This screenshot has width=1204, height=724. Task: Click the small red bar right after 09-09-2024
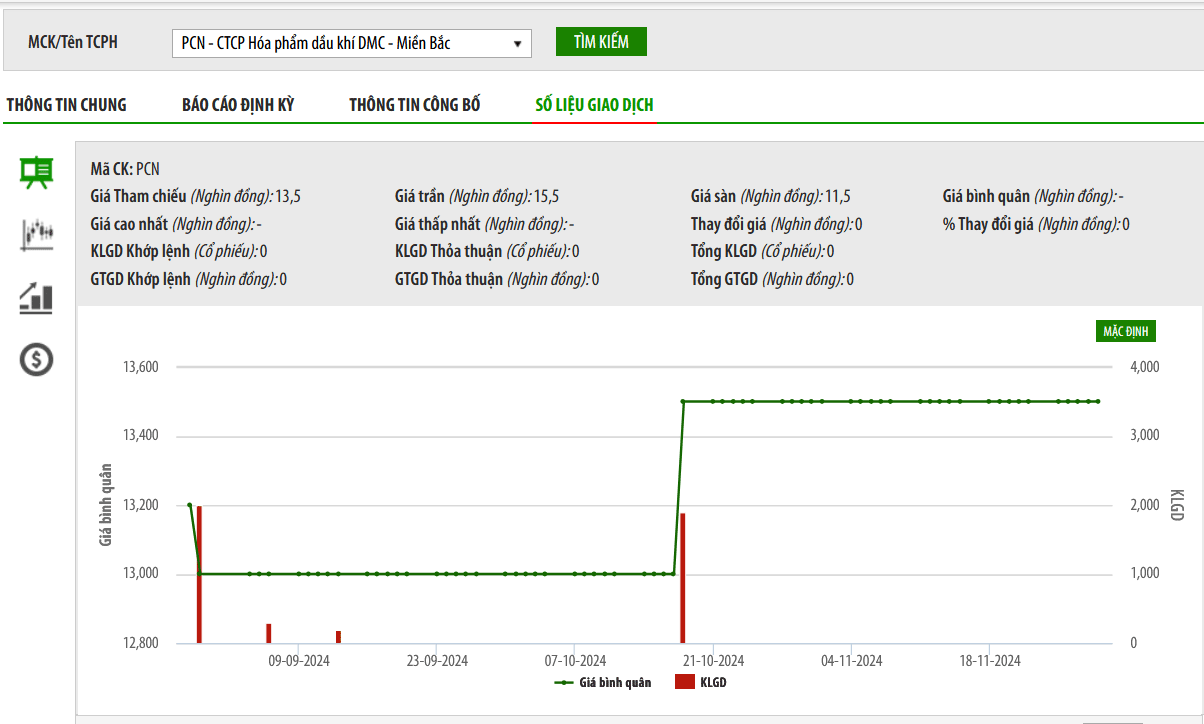[338, 637]
